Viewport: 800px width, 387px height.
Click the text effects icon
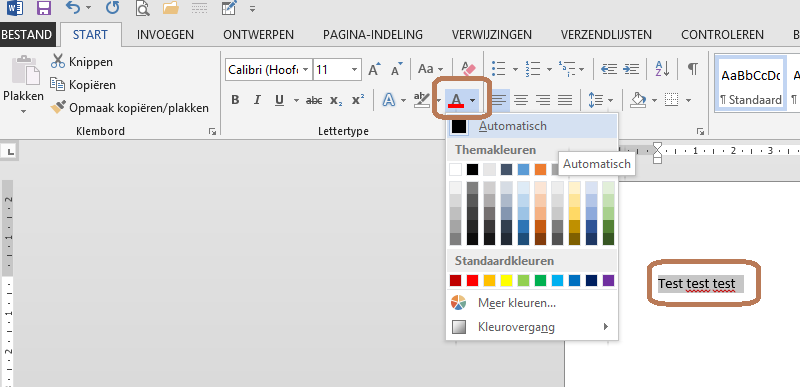[x=389, y=100]
